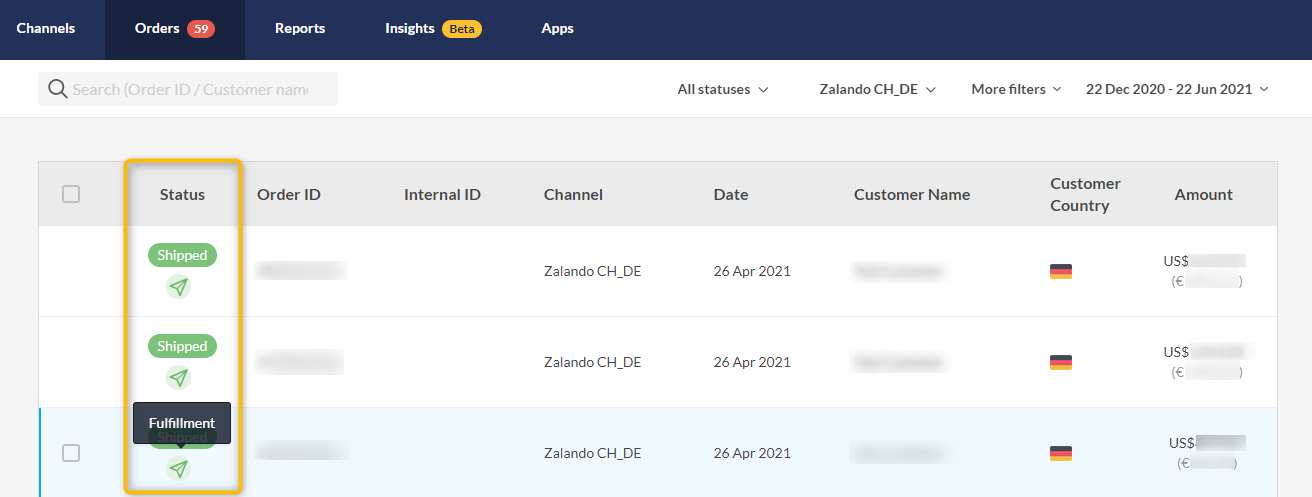Go to the Reports tab
The height and width of the screenshot is (497, 1312).
pos(300,29)
